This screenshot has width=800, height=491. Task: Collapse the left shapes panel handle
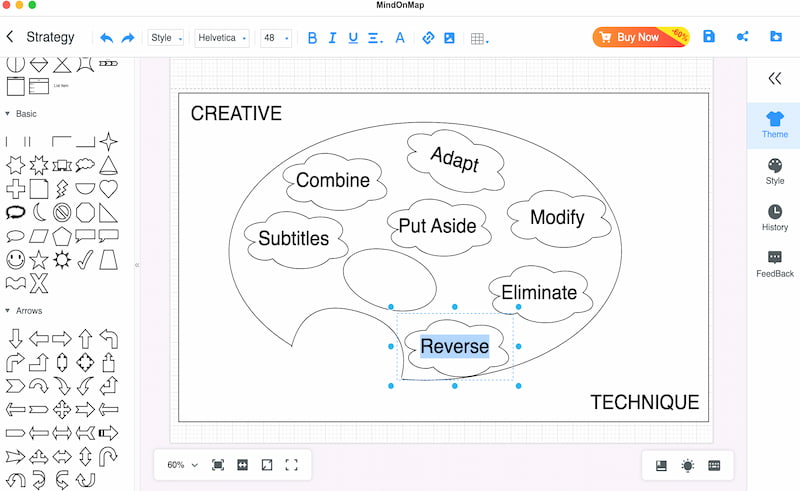137,265
